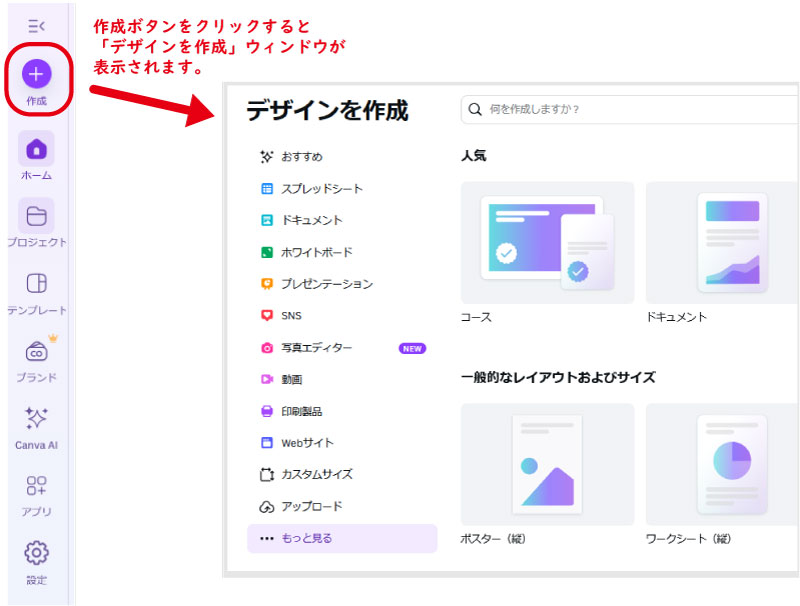
Task: Select the ドキュメント icon in category list
Action: coord(267,220)
